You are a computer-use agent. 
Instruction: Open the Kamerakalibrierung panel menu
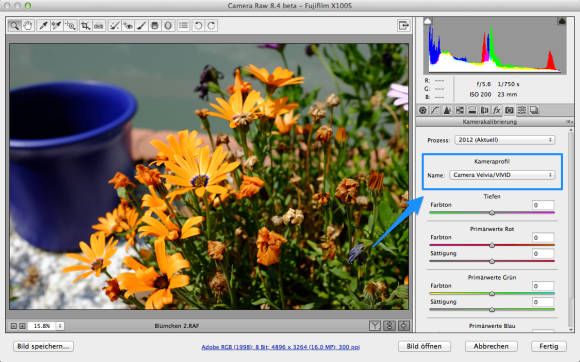(570, 122)
